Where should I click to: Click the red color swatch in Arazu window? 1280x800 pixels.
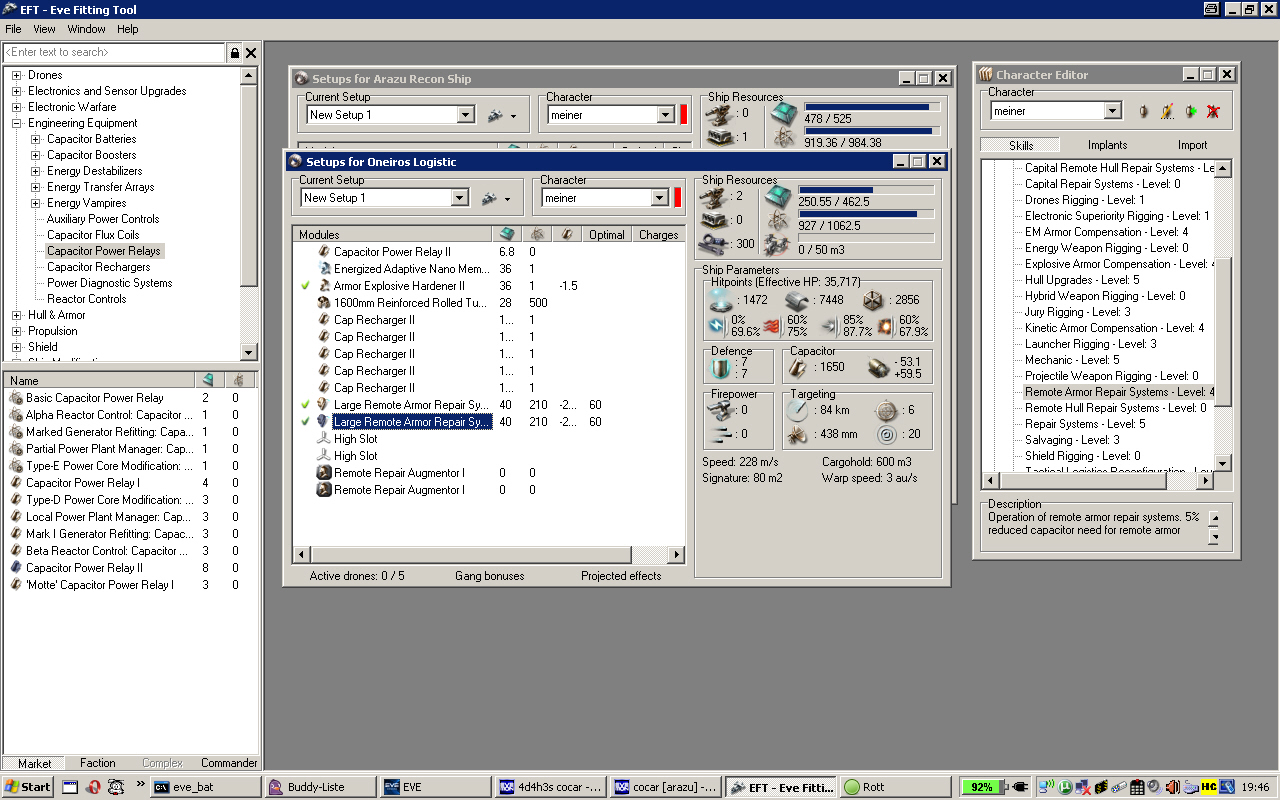coord(684,115)
